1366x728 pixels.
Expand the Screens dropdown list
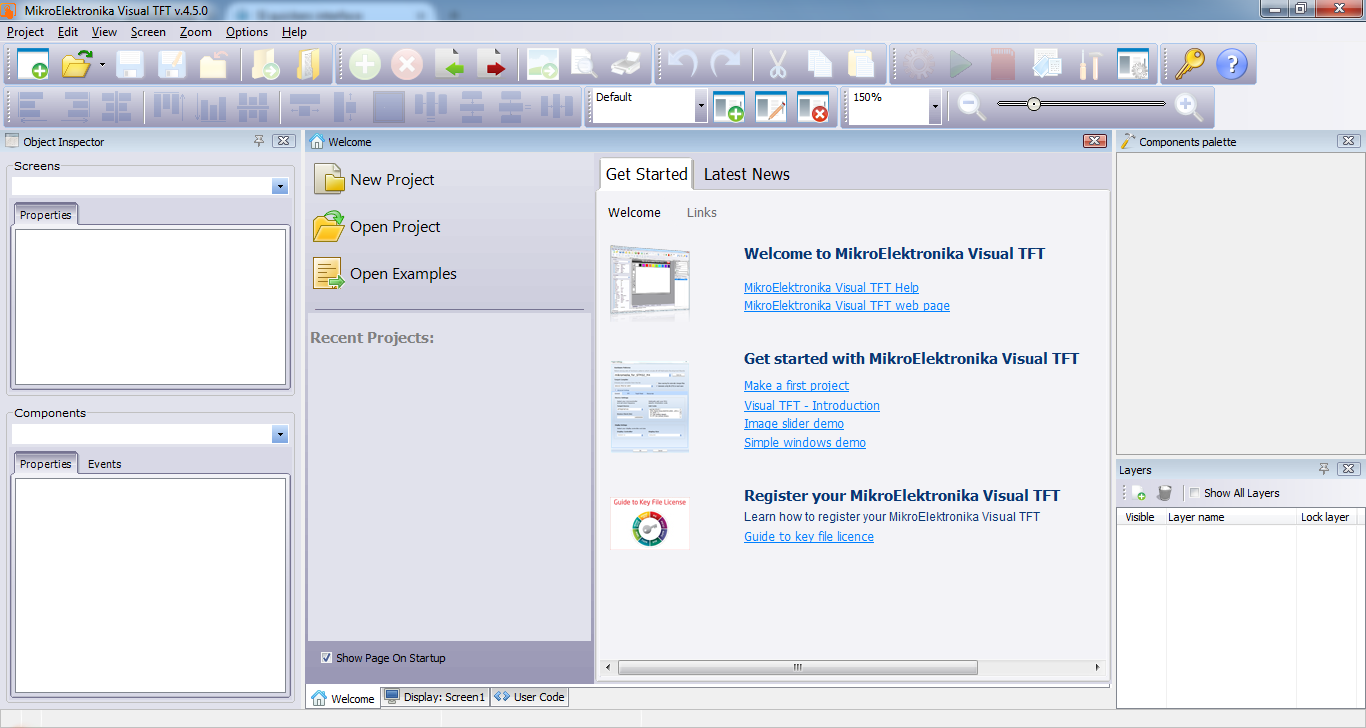280,187
